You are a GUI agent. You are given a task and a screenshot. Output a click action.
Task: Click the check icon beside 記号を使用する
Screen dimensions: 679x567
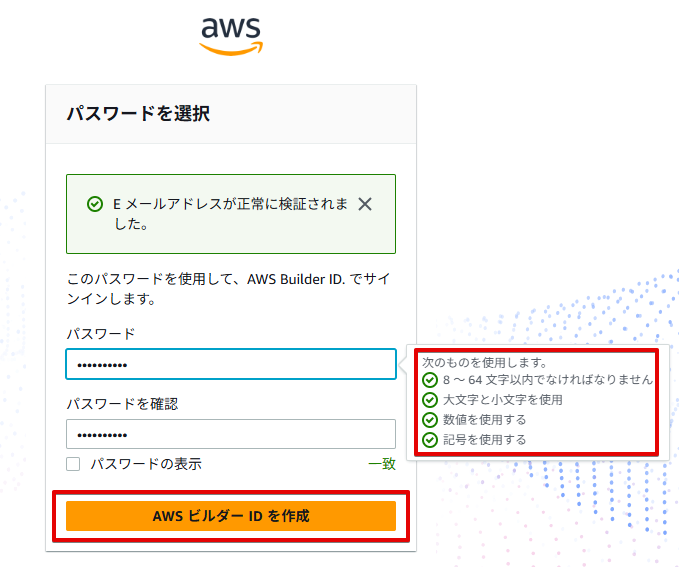pos(430,440)
